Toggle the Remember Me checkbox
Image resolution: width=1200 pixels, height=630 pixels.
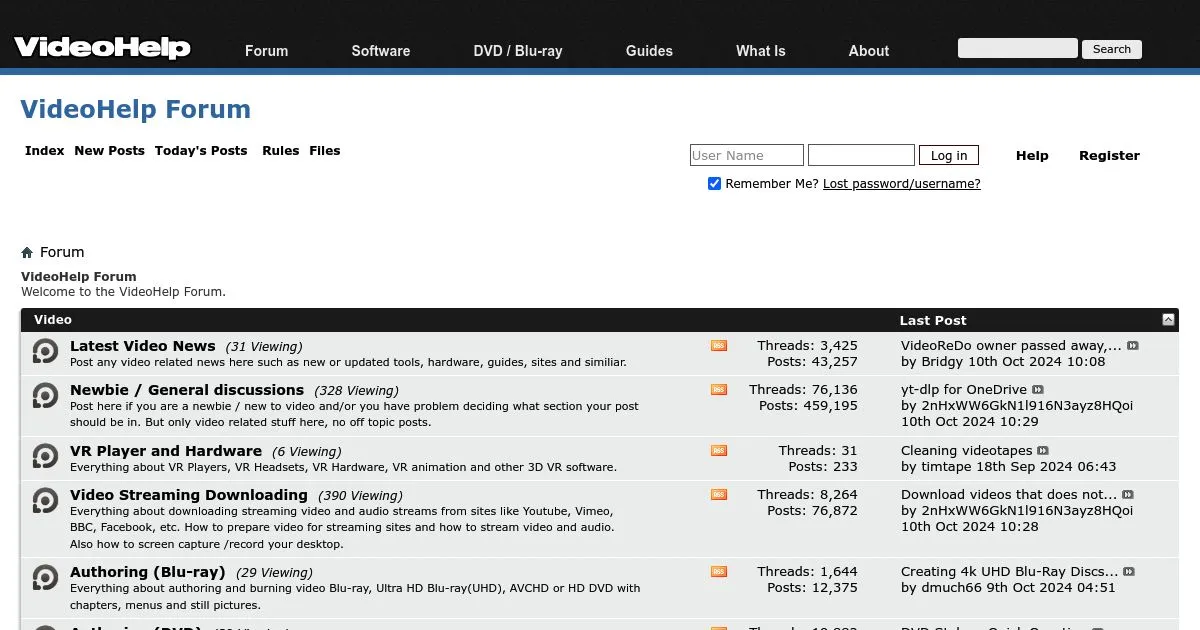(714, 184)
